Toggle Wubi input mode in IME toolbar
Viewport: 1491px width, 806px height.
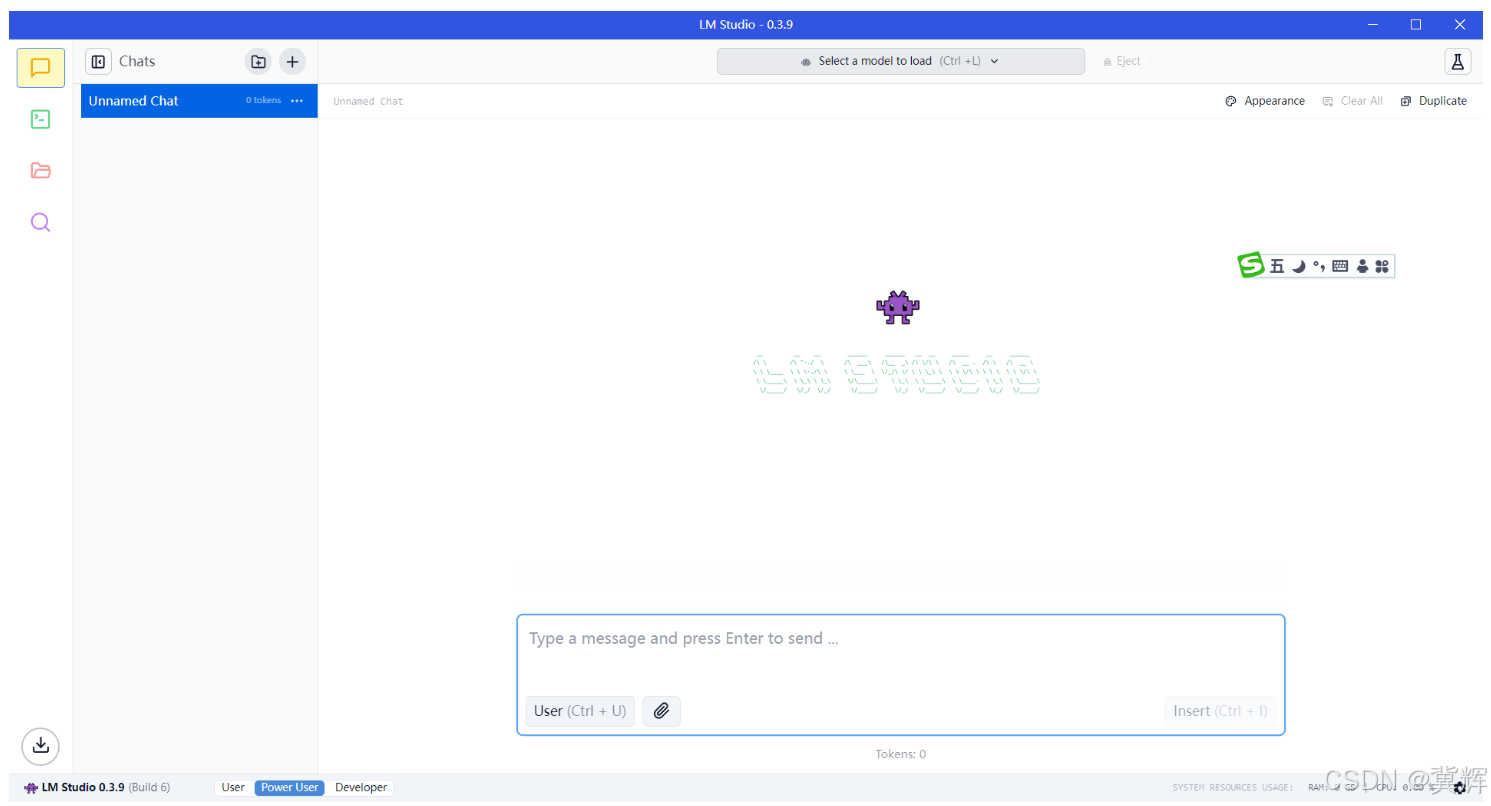coord(1277,266)
